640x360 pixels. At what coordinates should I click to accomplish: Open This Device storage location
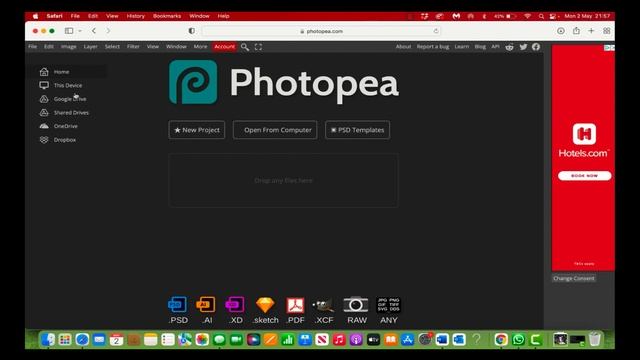coord(69,85)
